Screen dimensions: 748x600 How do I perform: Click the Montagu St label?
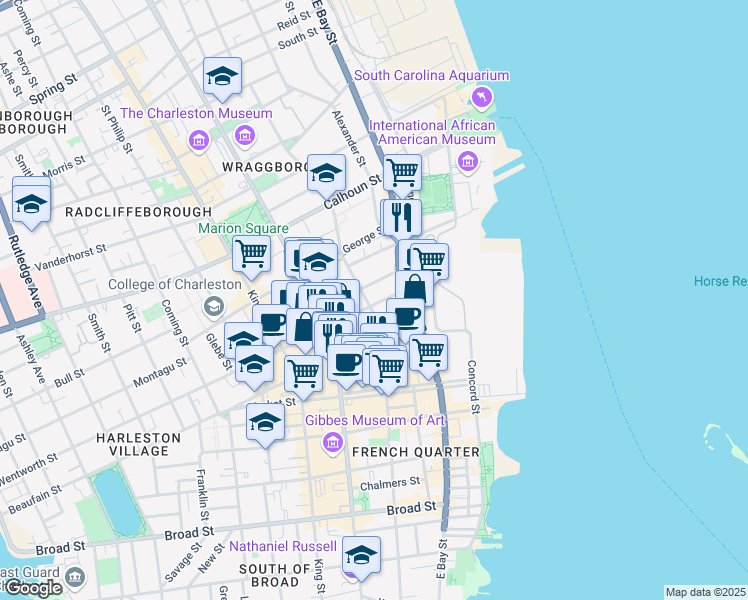point(160,372)
